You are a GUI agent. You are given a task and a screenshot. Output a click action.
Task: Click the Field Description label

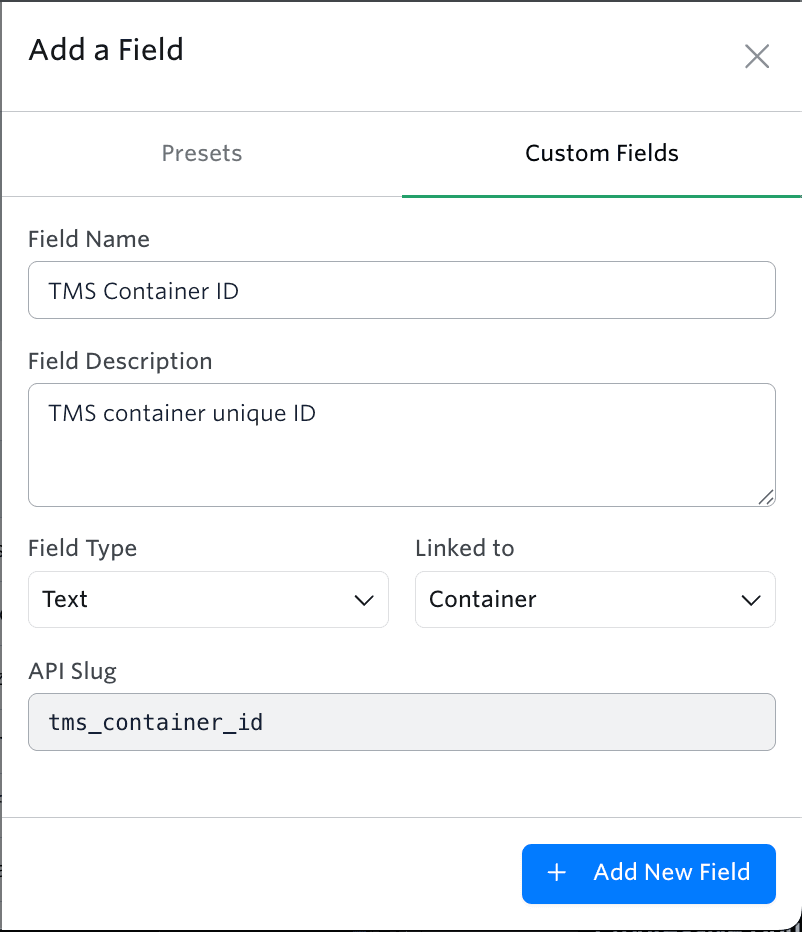pyautogui.click(x=120, y=361)
